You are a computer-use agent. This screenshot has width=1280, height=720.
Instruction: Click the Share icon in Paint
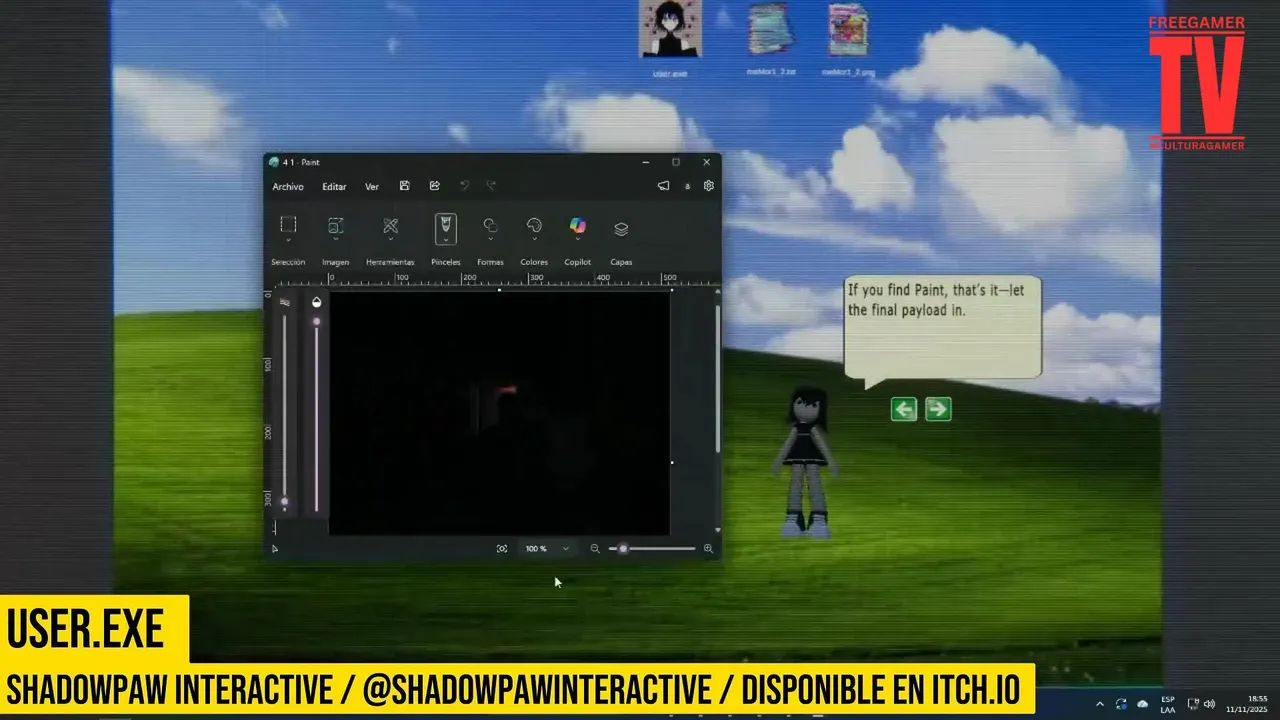(x=435, y=186)
